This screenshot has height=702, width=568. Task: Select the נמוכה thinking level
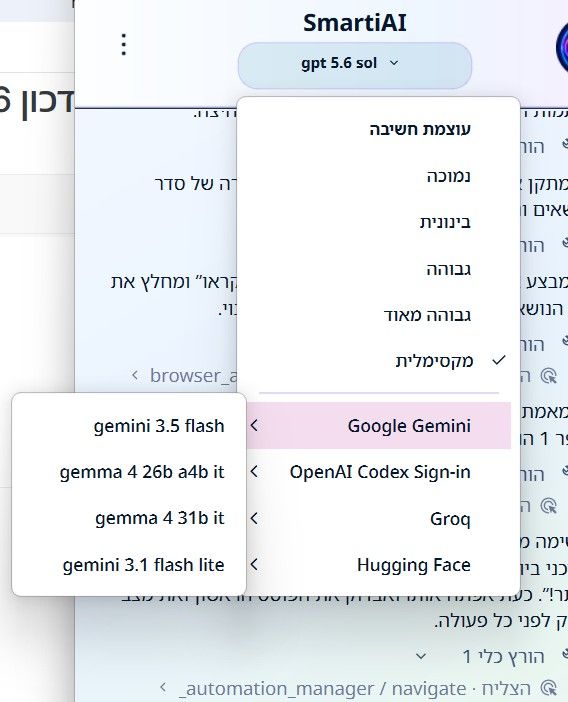tap(379, 176)
